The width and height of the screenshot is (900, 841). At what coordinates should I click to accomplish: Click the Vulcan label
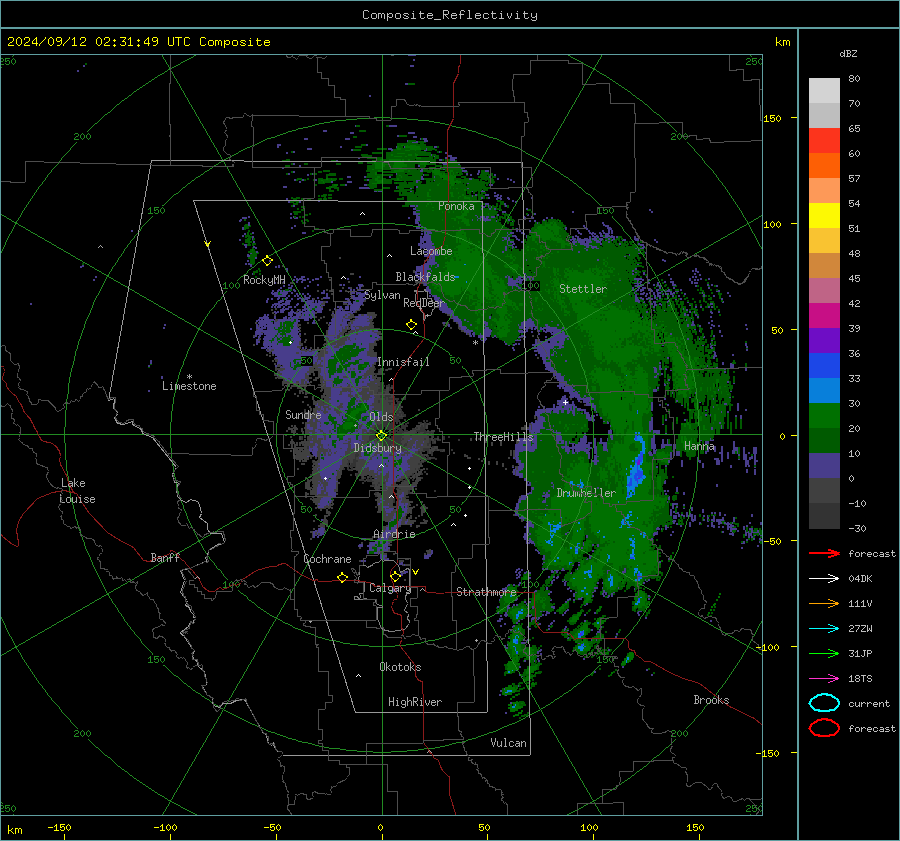[x=508, y=743]
